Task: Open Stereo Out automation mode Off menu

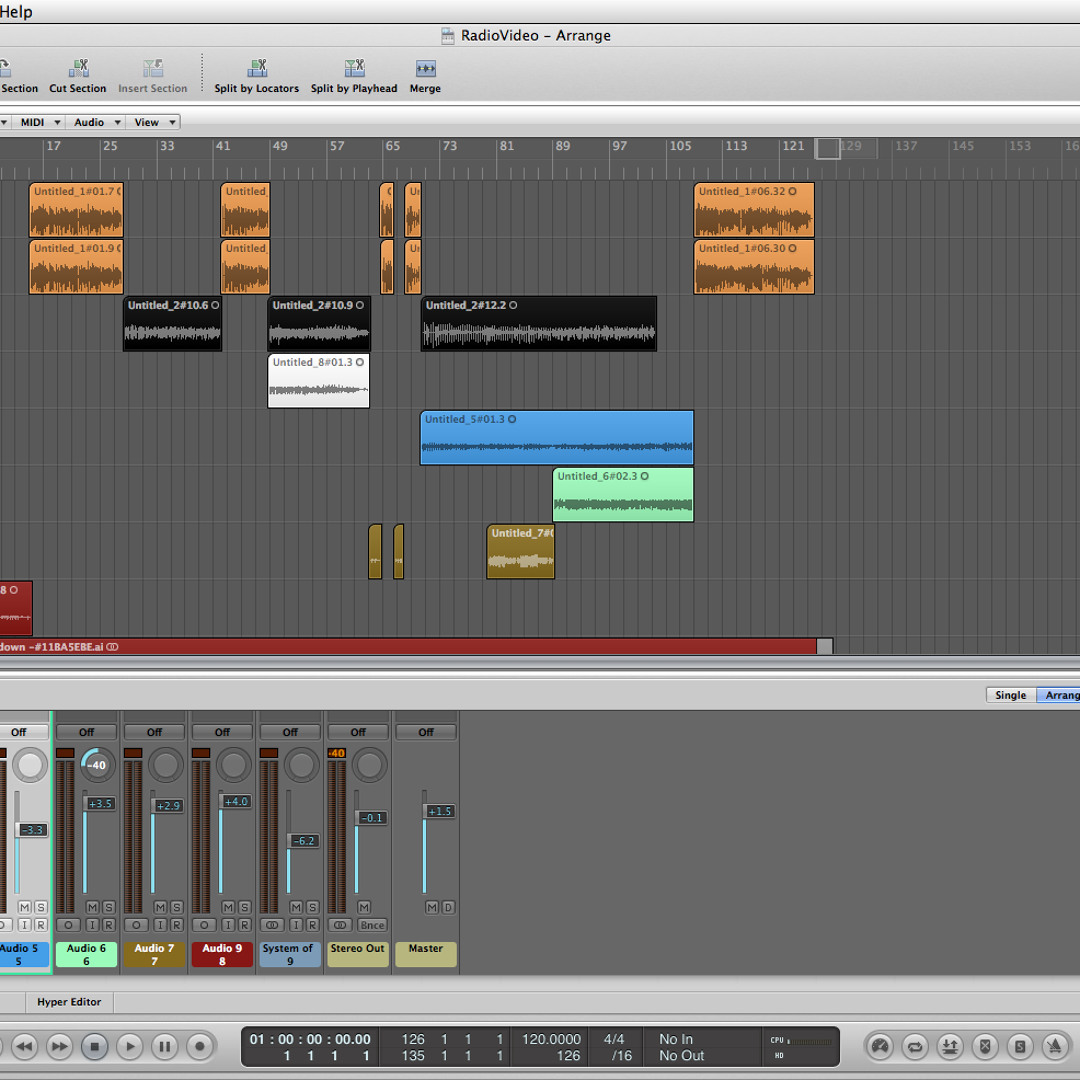Action: pos(358,732)
